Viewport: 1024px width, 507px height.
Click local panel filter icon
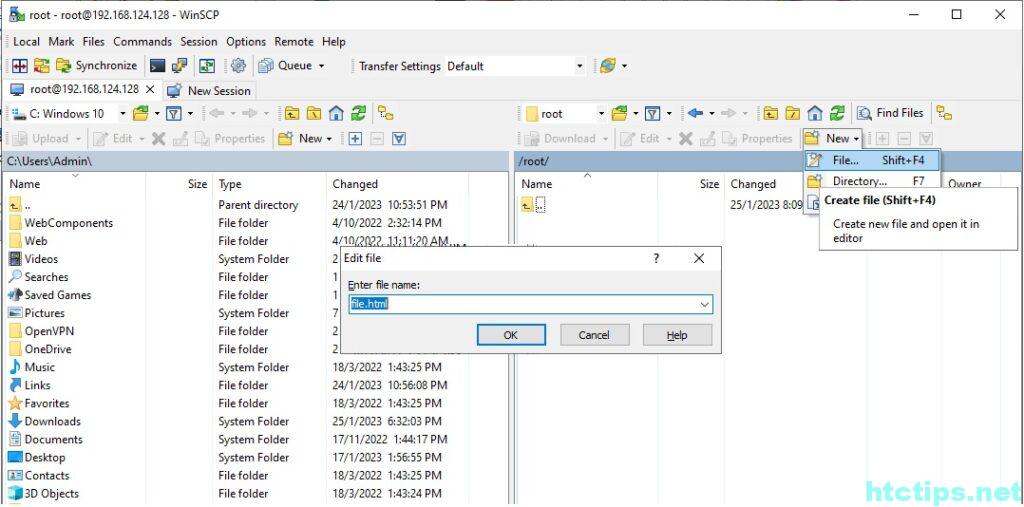pos(174,114)
